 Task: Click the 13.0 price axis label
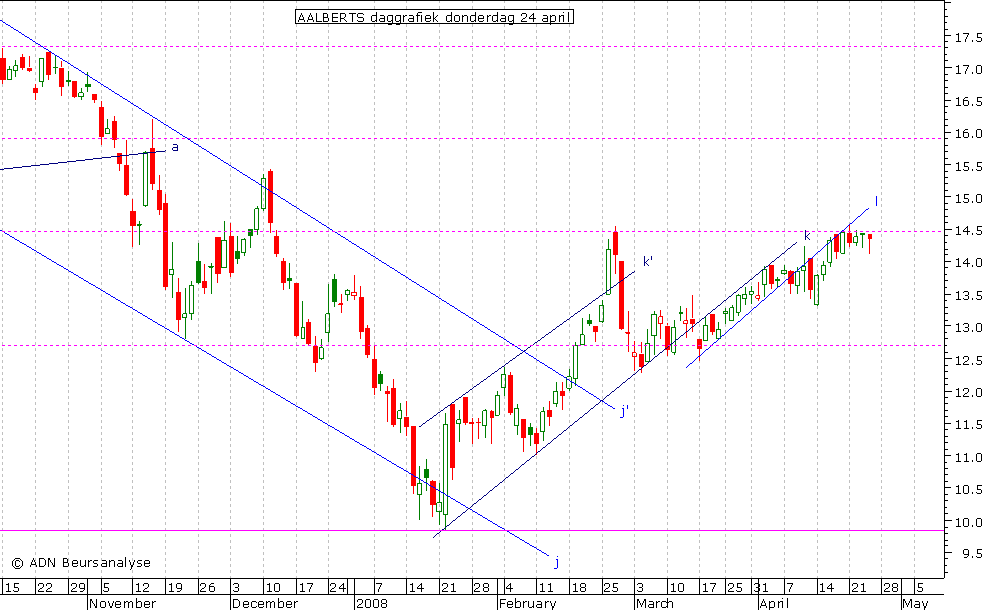(968, 328)
